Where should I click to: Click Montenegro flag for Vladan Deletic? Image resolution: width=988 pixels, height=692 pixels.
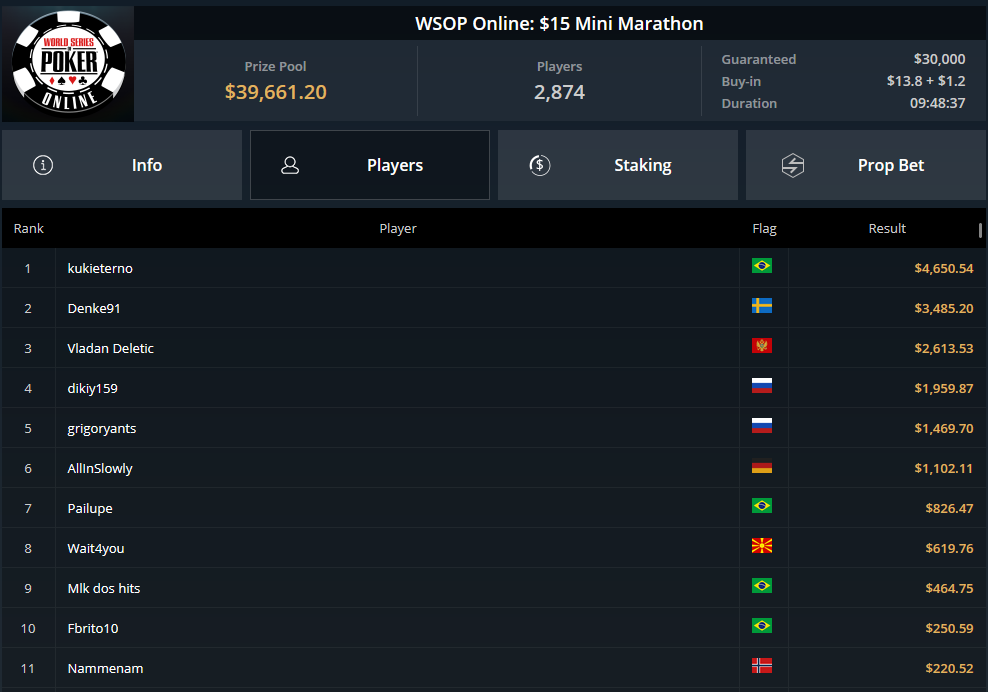point(762,345)
